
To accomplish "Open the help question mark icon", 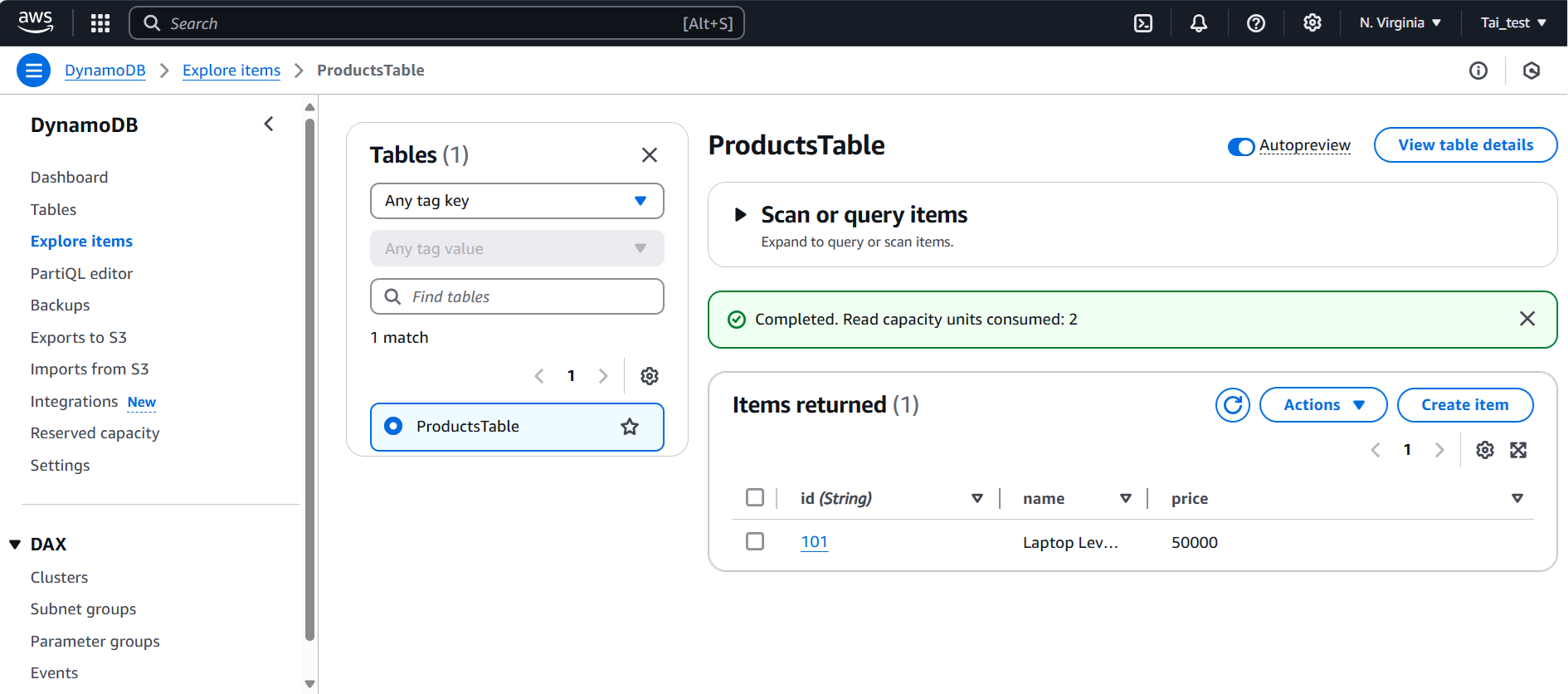I will click(x=1256, y=23).
